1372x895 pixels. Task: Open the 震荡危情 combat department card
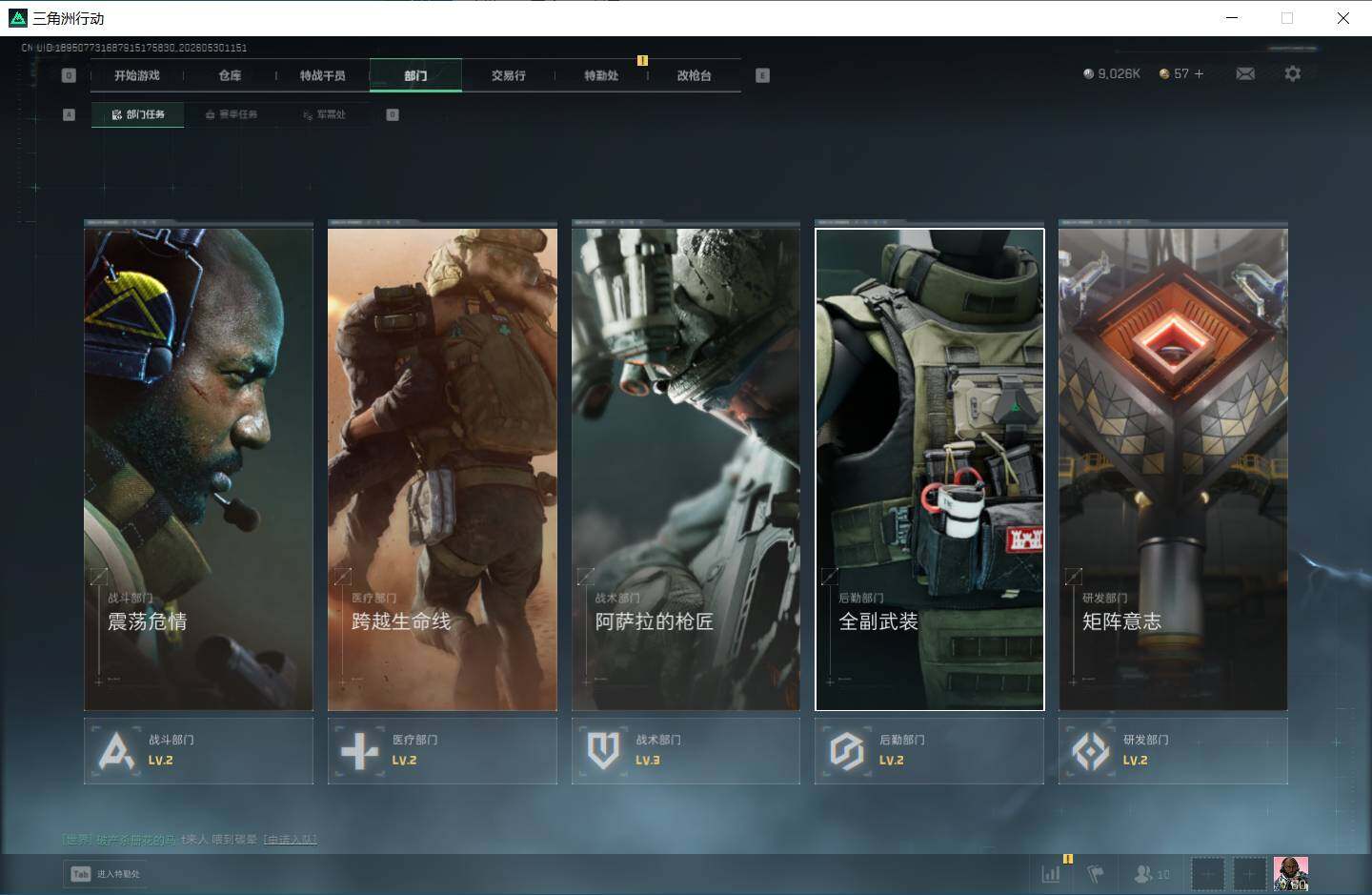coord(198,468)
